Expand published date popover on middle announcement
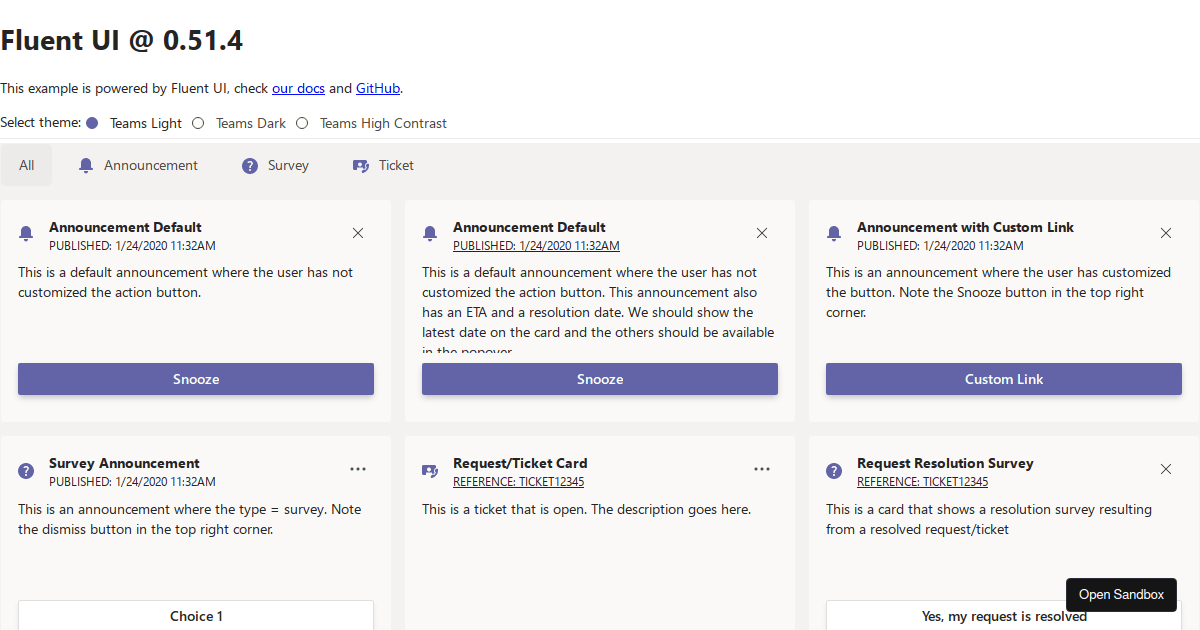 point(535,246)
